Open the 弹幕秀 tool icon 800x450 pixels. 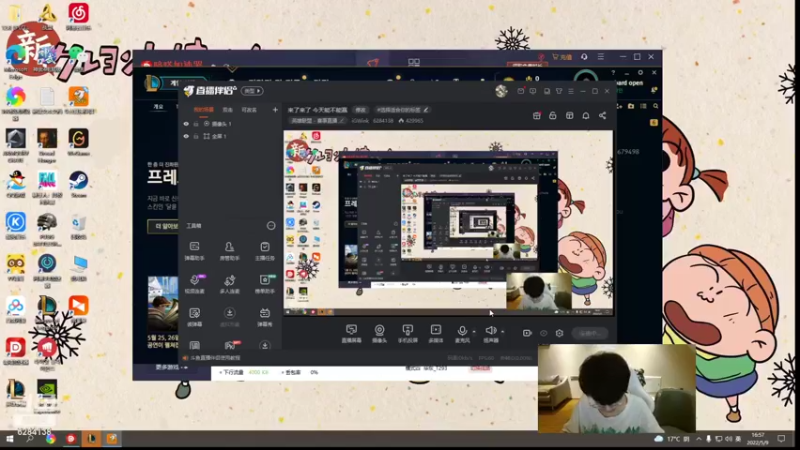pos(265,317)
